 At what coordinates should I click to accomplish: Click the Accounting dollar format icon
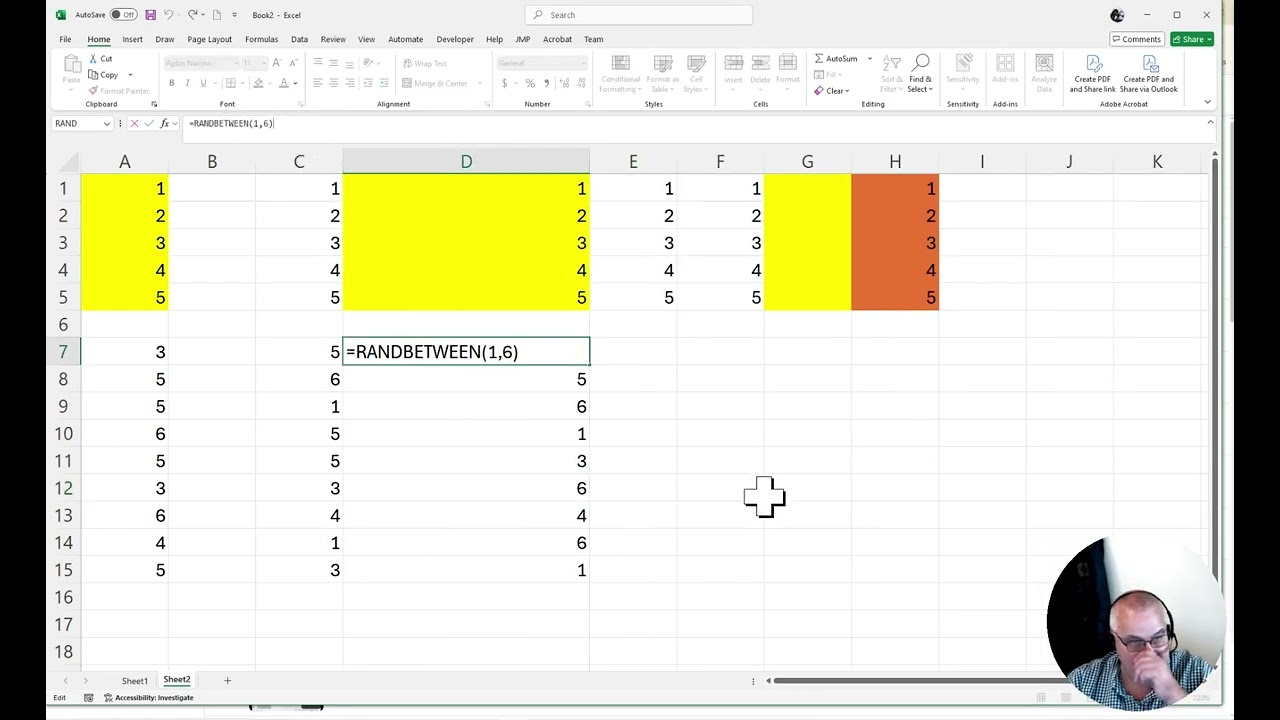click(x=505, y=83)
